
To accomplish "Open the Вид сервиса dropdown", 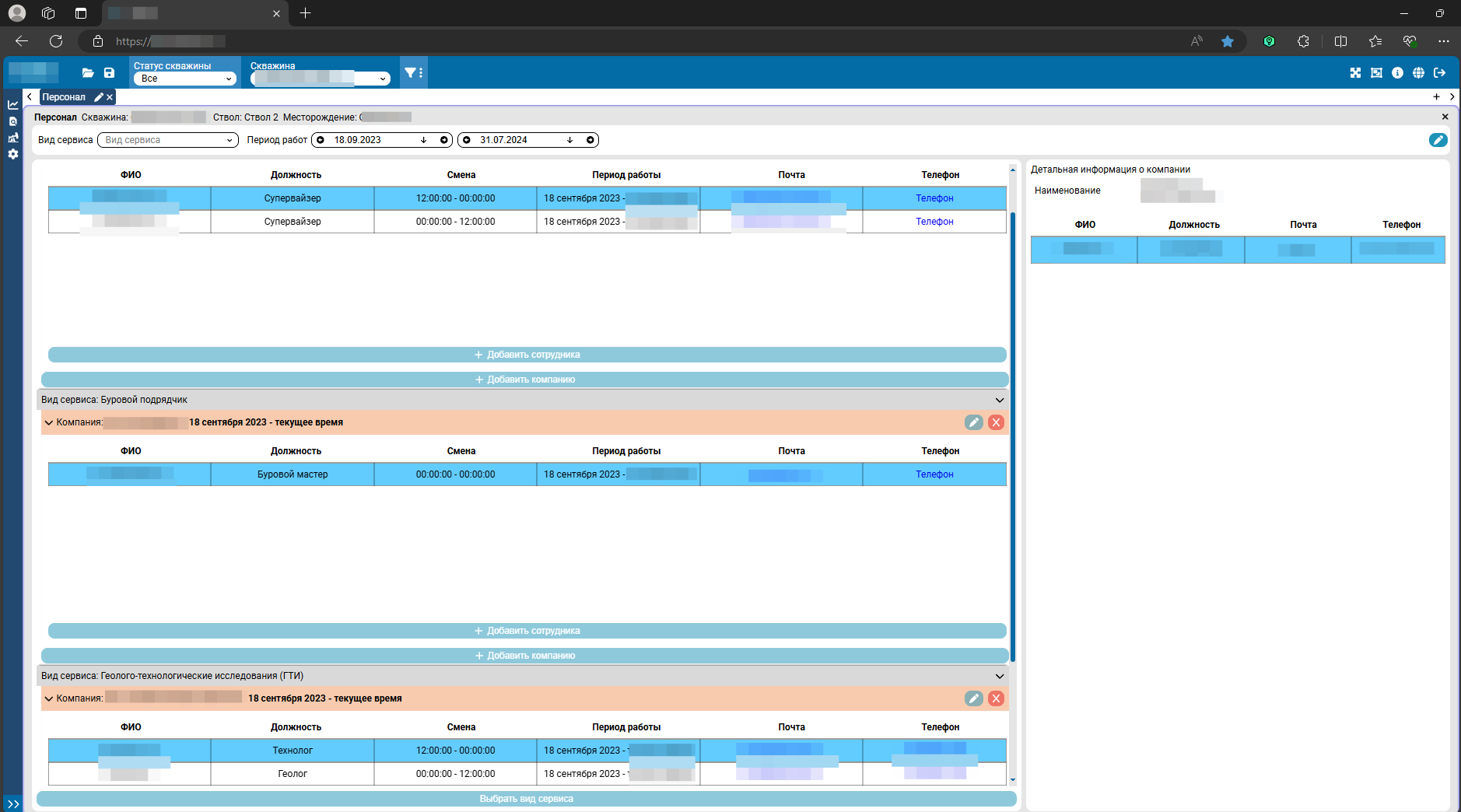I will pos(167,140).
